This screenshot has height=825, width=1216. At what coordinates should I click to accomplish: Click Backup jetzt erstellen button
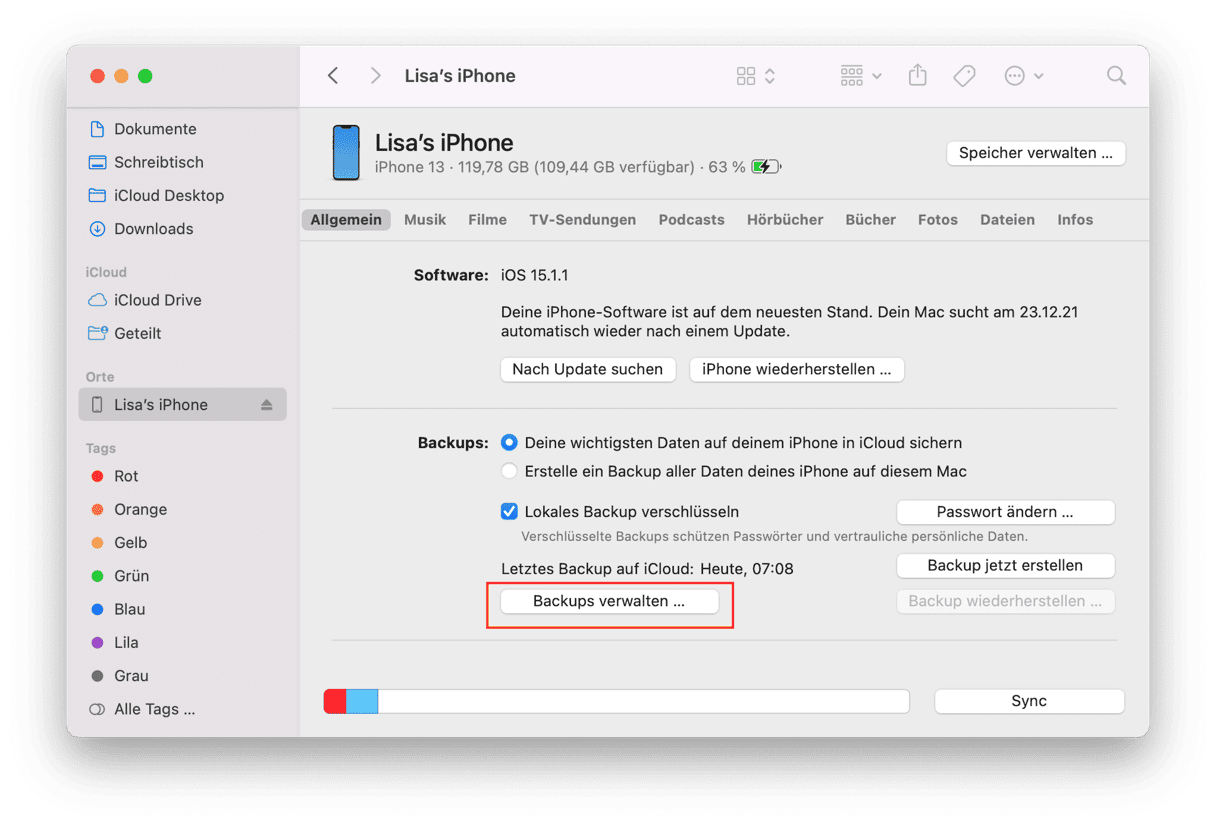tap(1005, 566)
